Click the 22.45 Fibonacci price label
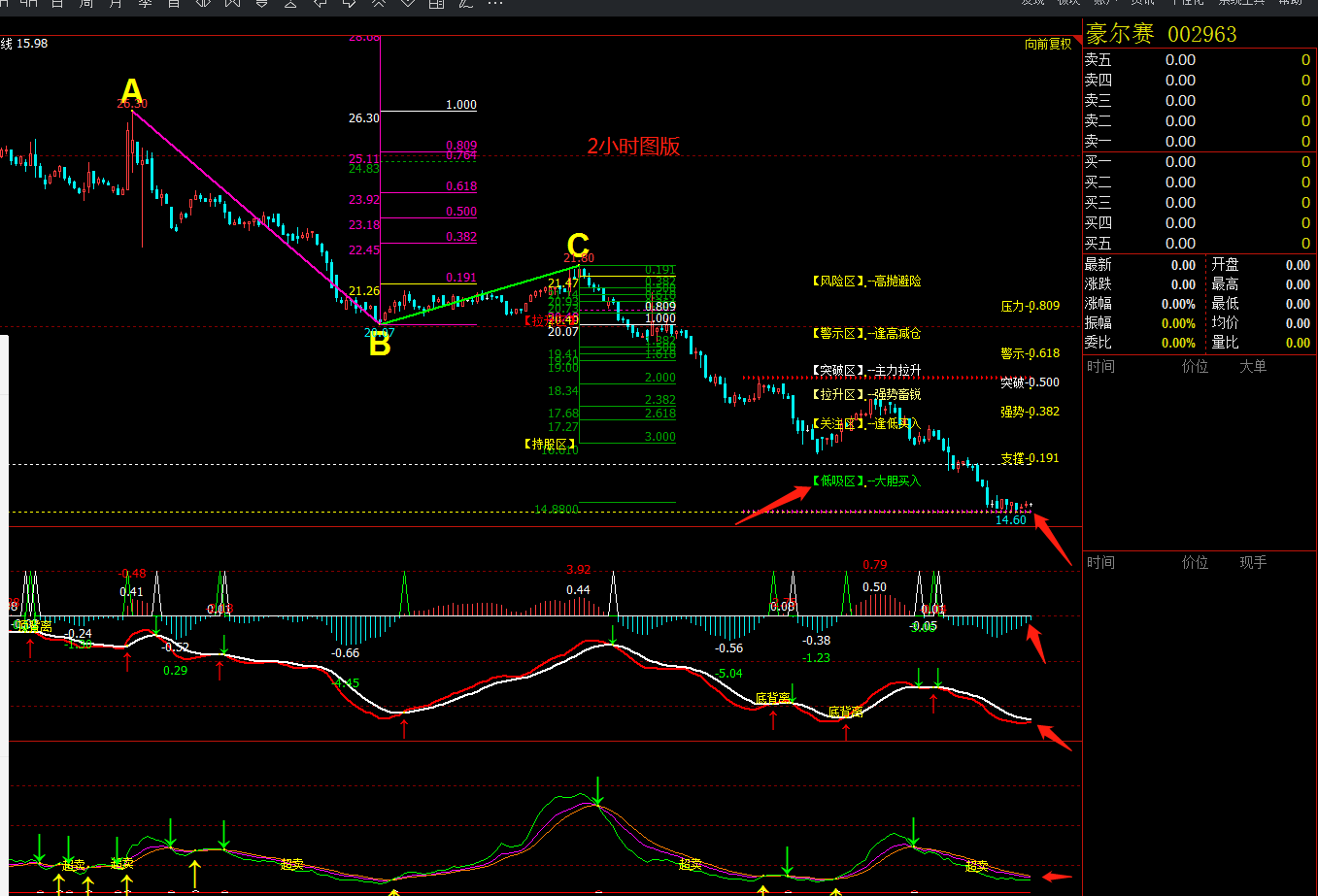 tap(364, 250)
